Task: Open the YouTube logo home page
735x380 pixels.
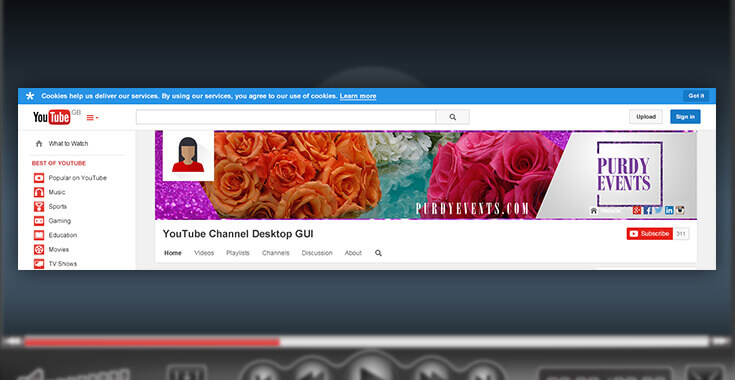Action: pyautogui.click(x=52, y=117)
